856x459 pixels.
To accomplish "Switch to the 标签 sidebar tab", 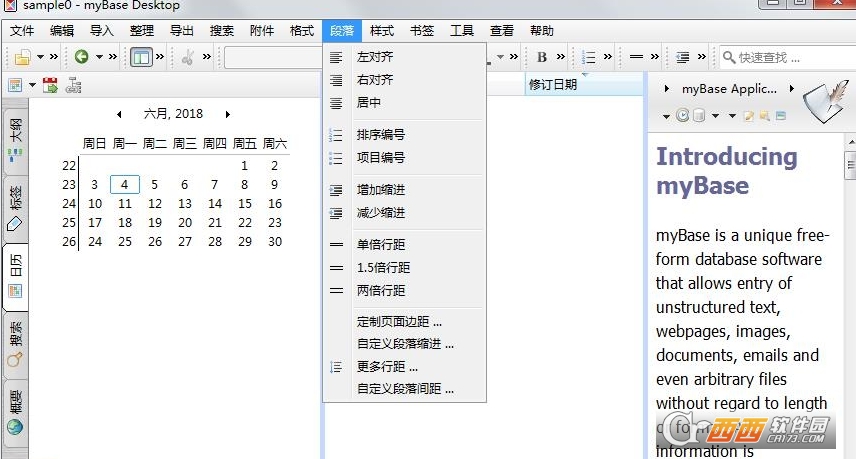I will [15, 209].
